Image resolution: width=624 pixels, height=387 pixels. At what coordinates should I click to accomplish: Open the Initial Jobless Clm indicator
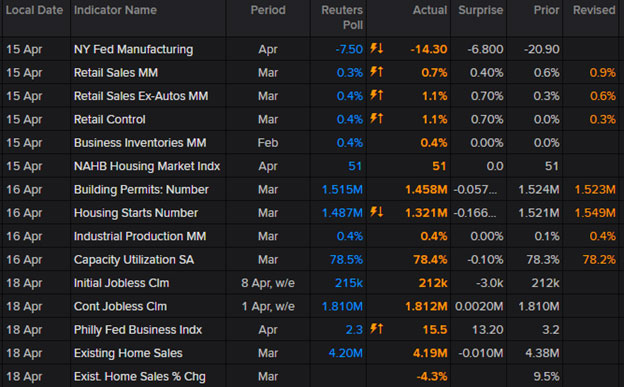[x=121, y=283]
